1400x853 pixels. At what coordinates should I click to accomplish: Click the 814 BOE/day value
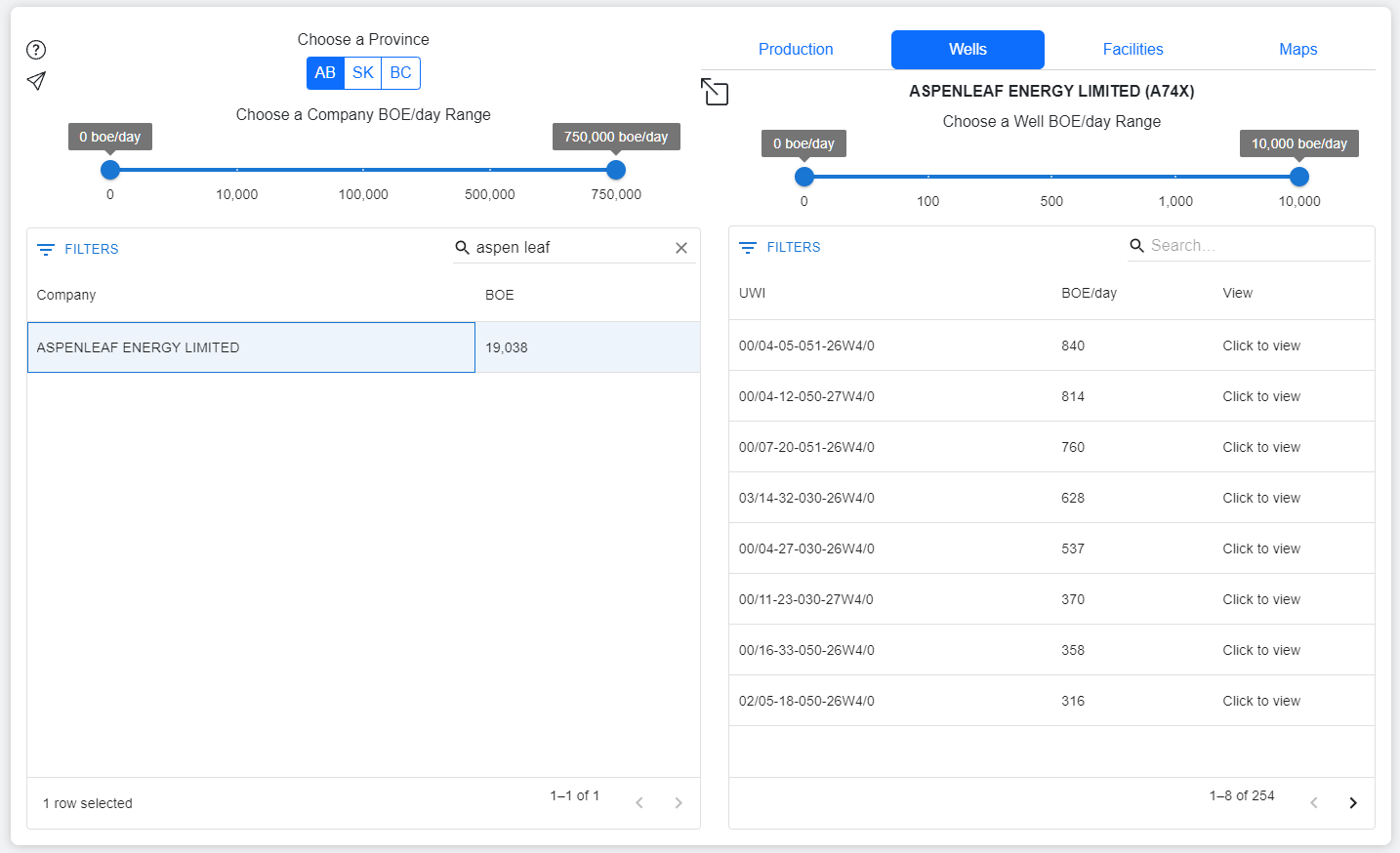1073,396
